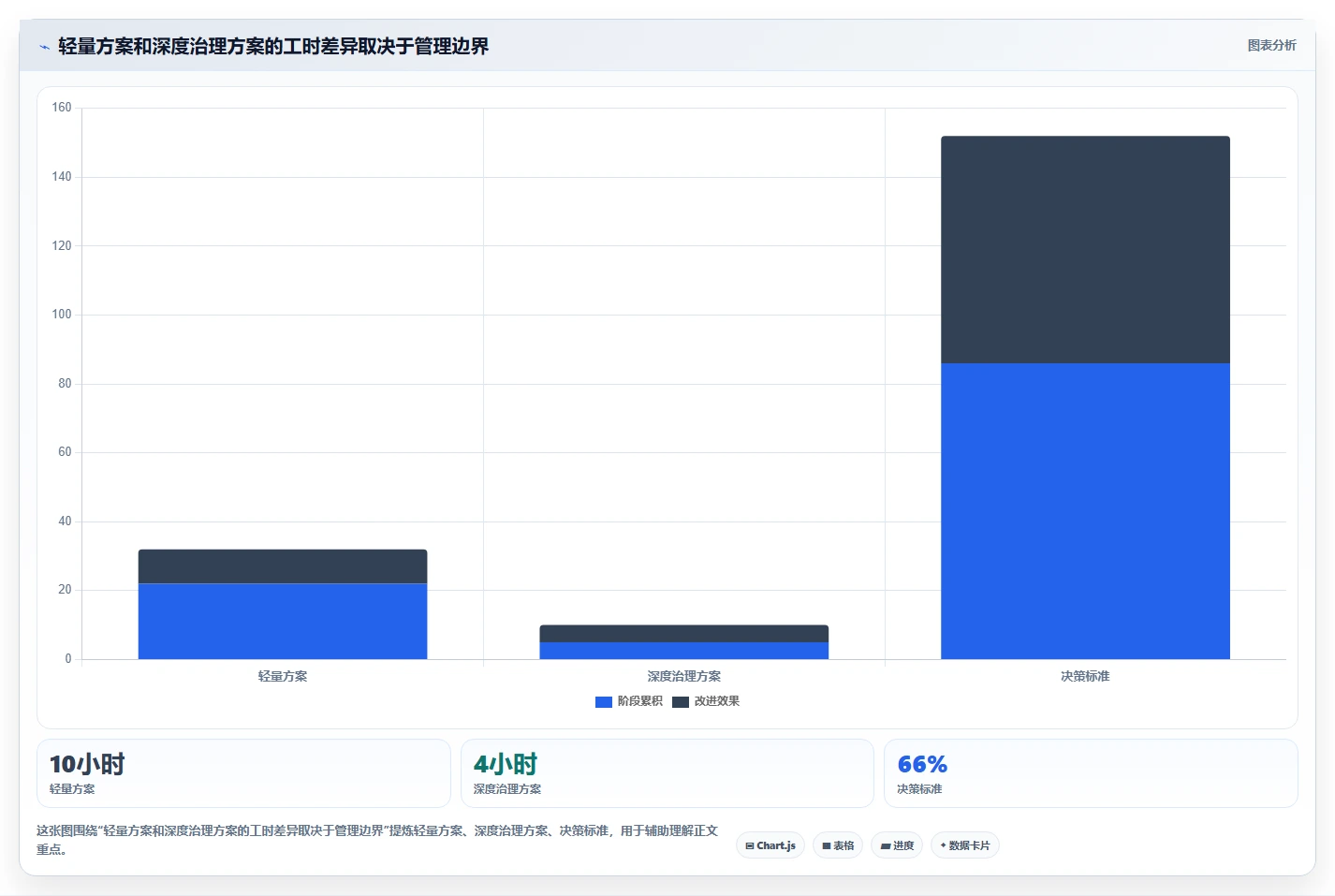Click the blue segment of the 轻量方案 bar
Image resolution: width=1335 pixels, height=896 pixels.
pyautogui.click(x=283, y=622)
